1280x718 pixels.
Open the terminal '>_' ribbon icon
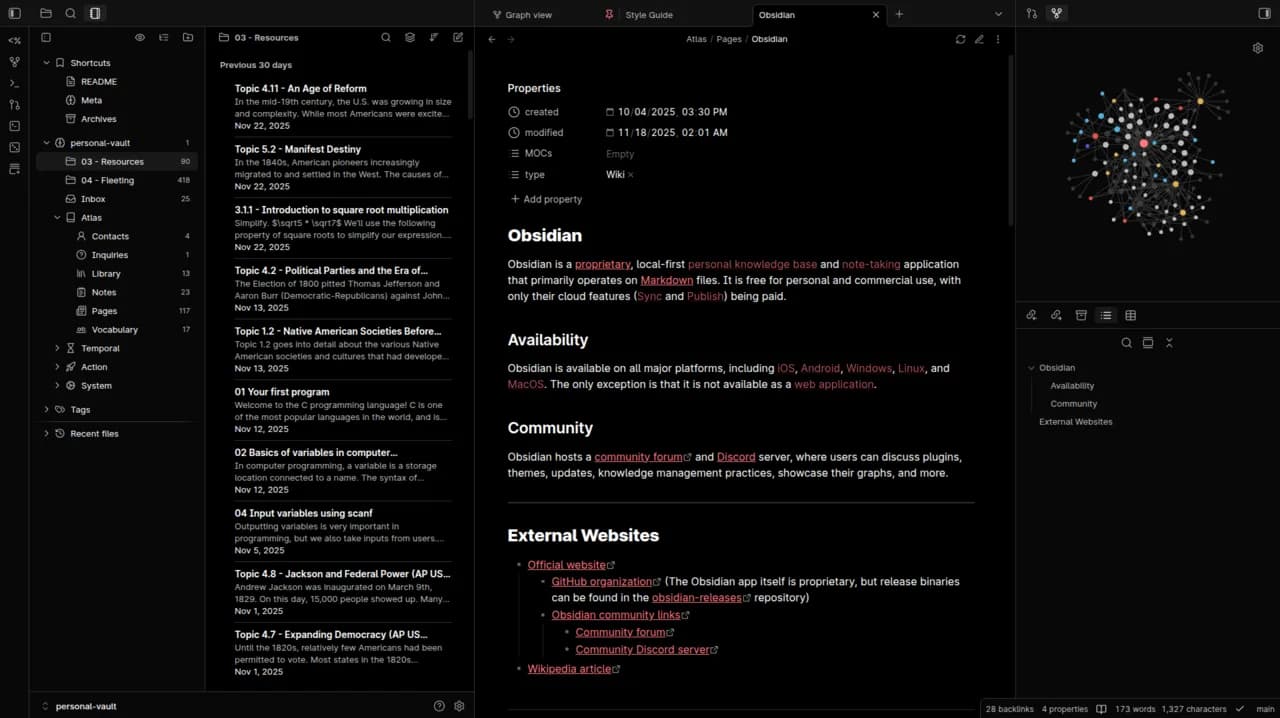(x=14, y=83)
